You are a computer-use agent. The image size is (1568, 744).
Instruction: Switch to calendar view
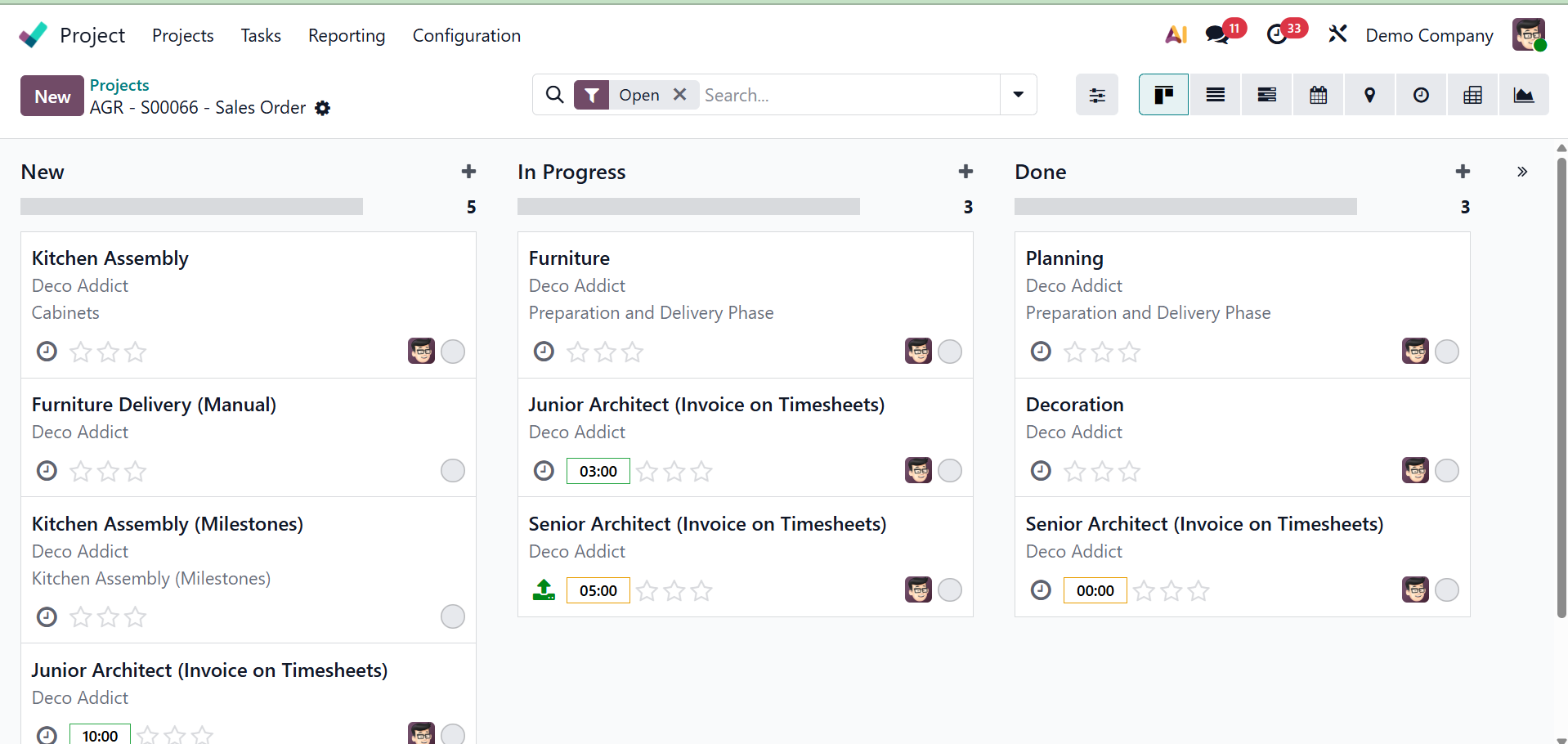click(x=1318, y=95)
